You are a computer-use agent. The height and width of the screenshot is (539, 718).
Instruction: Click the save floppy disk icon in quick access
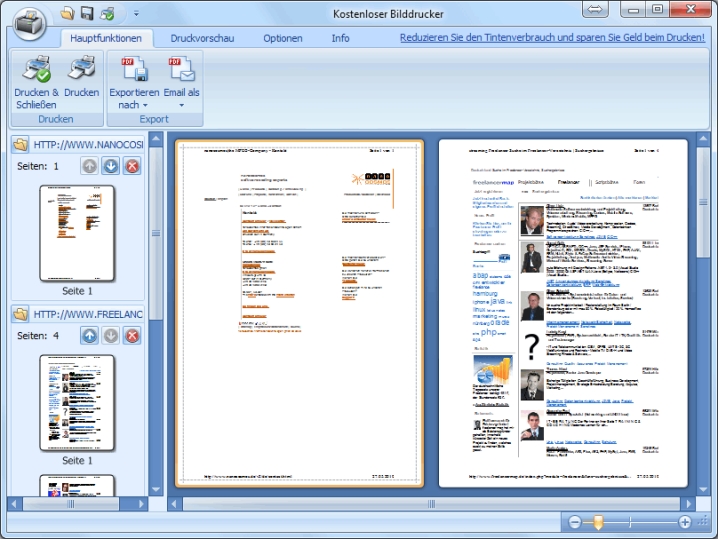click(x=87, y=13)
